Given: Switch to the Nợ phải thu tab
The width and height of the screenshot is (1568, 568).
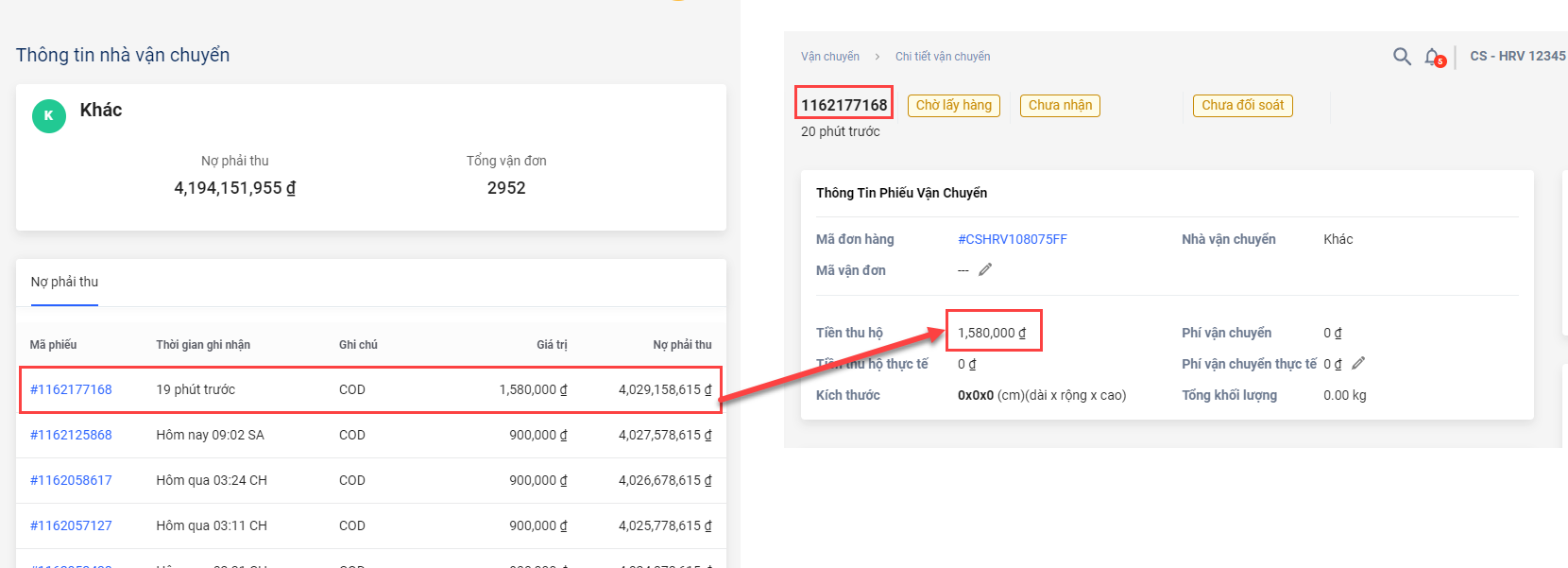Looking at the screenshot, I should click(x=64, y=282).
